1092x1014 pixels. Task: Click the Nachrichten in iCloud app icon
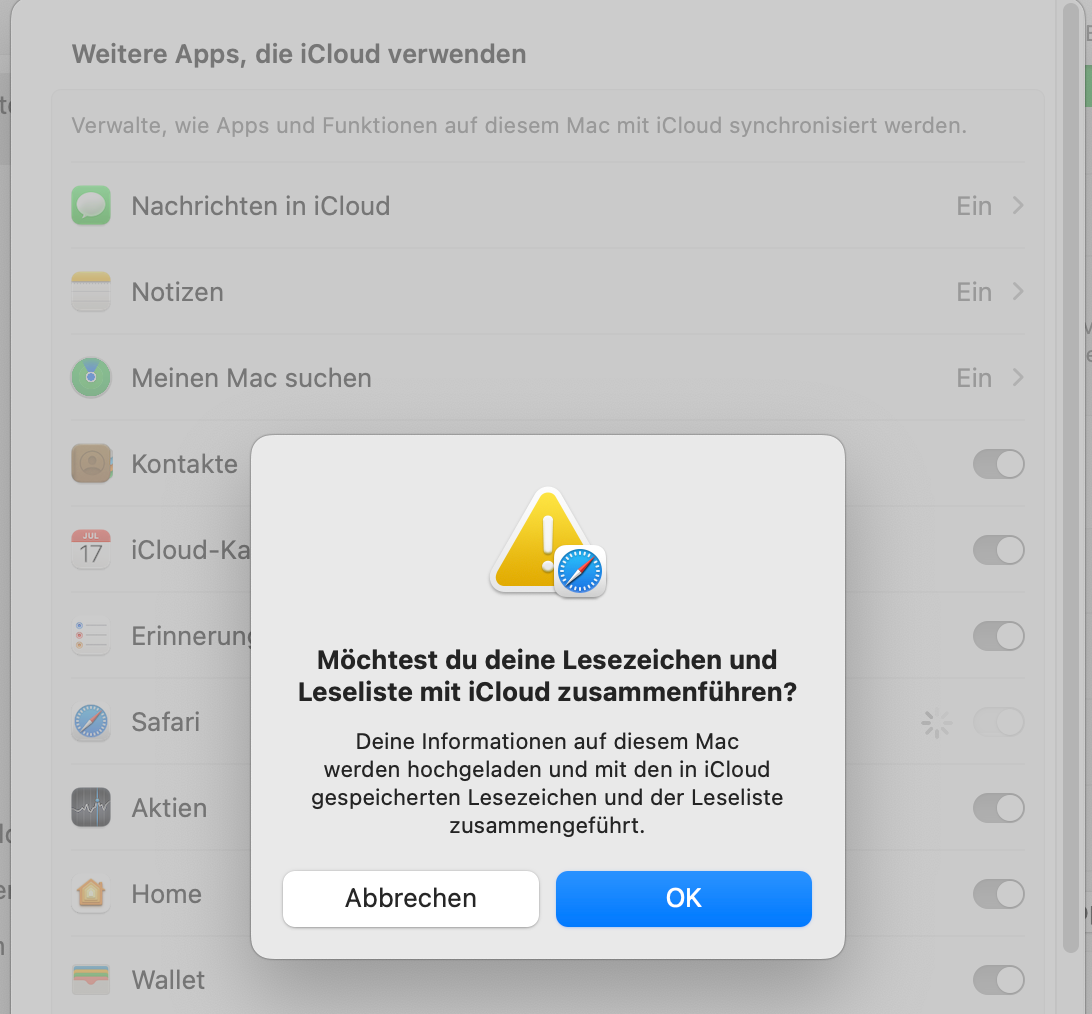click(x=91, y=205)
